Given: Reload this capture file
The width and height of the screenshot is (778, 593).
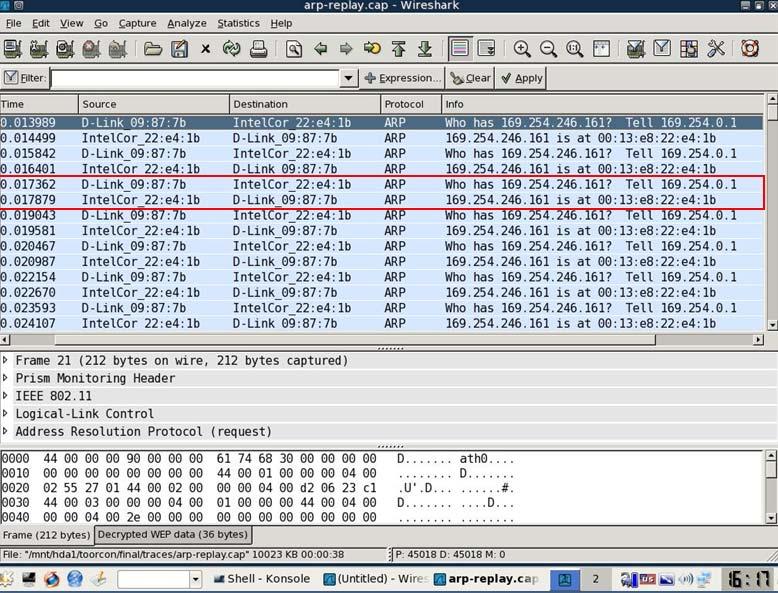Looking at the screenshot, I should click(232, 49).
